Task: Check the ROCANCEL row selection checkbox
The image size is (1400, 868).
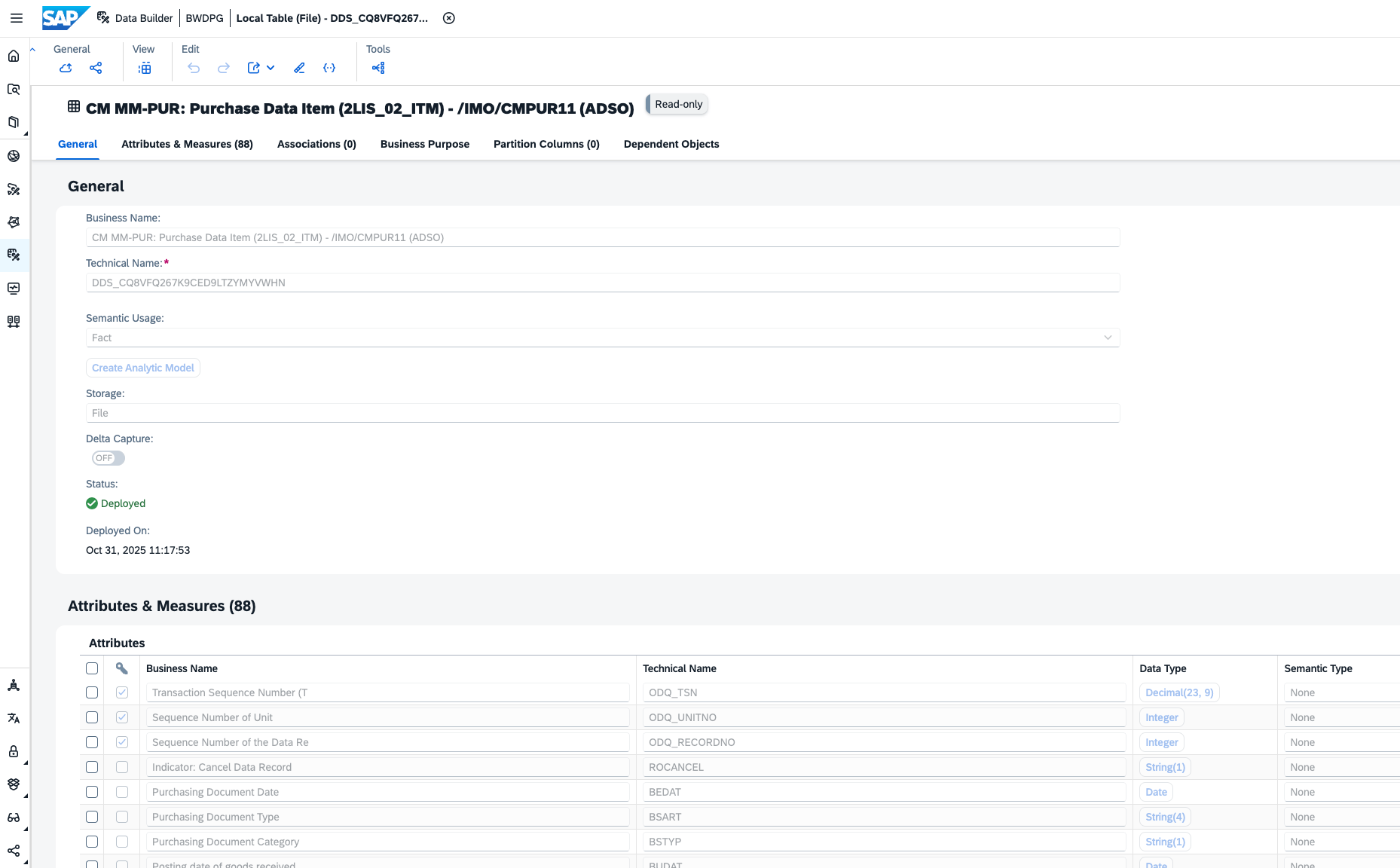Action: 92,767
